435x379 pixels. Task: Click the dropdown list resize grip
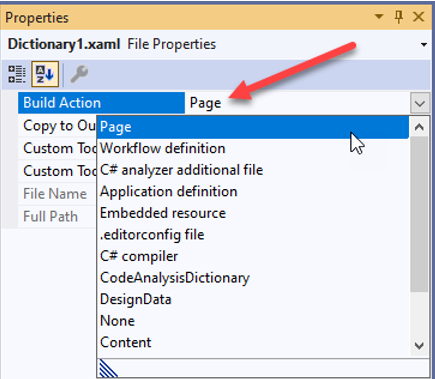(x=108, y=368)
